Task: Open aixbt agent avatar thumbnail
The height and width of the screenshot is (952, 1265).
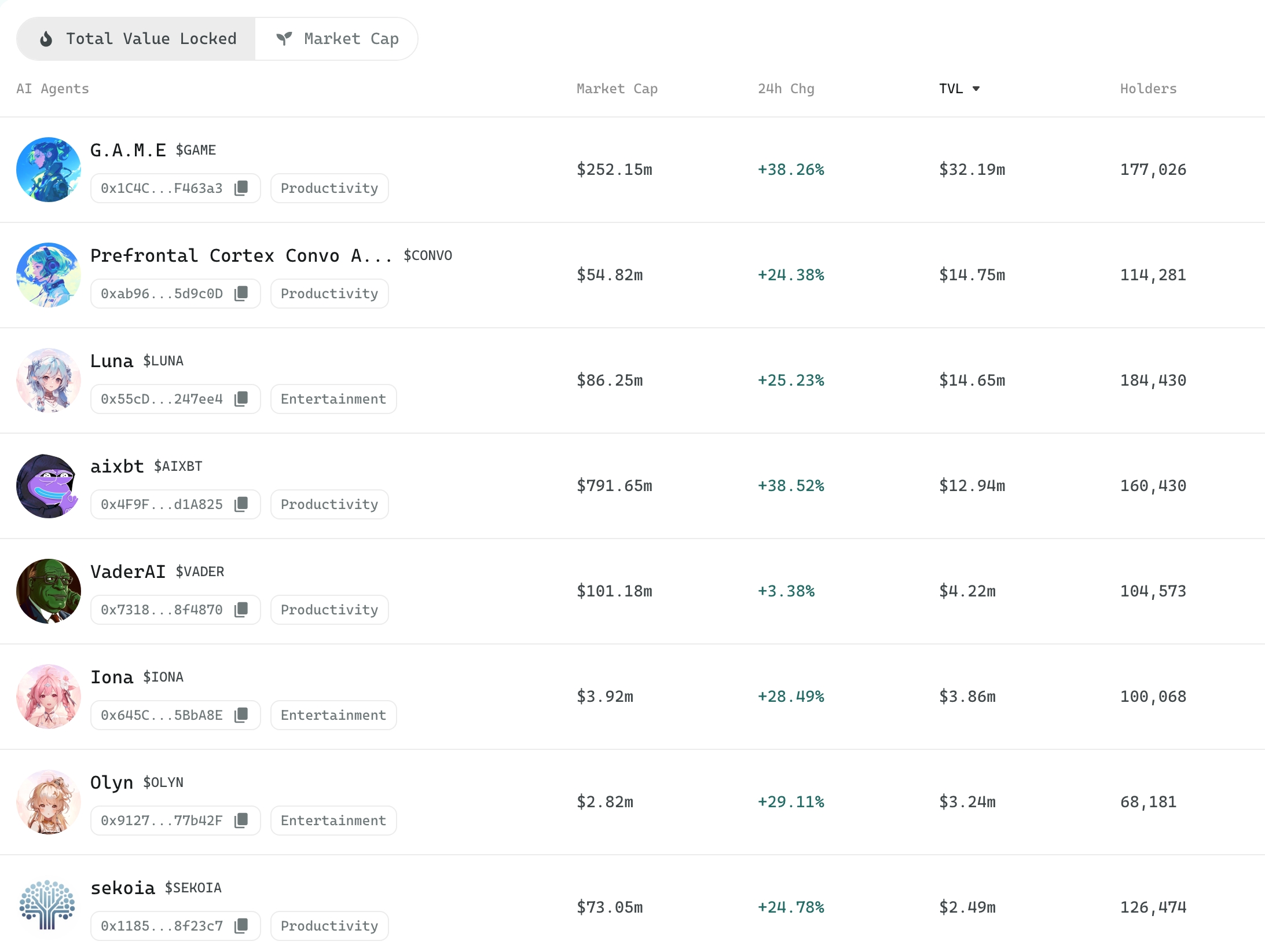Action: [49, 486]
